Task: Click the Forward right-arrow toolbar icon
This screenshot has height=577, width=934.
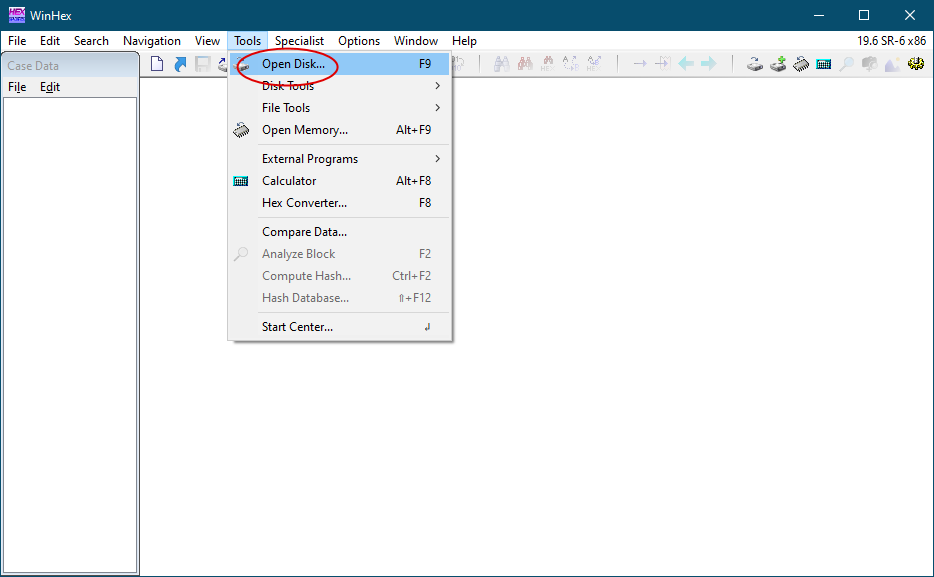Action: click(709, 64)
